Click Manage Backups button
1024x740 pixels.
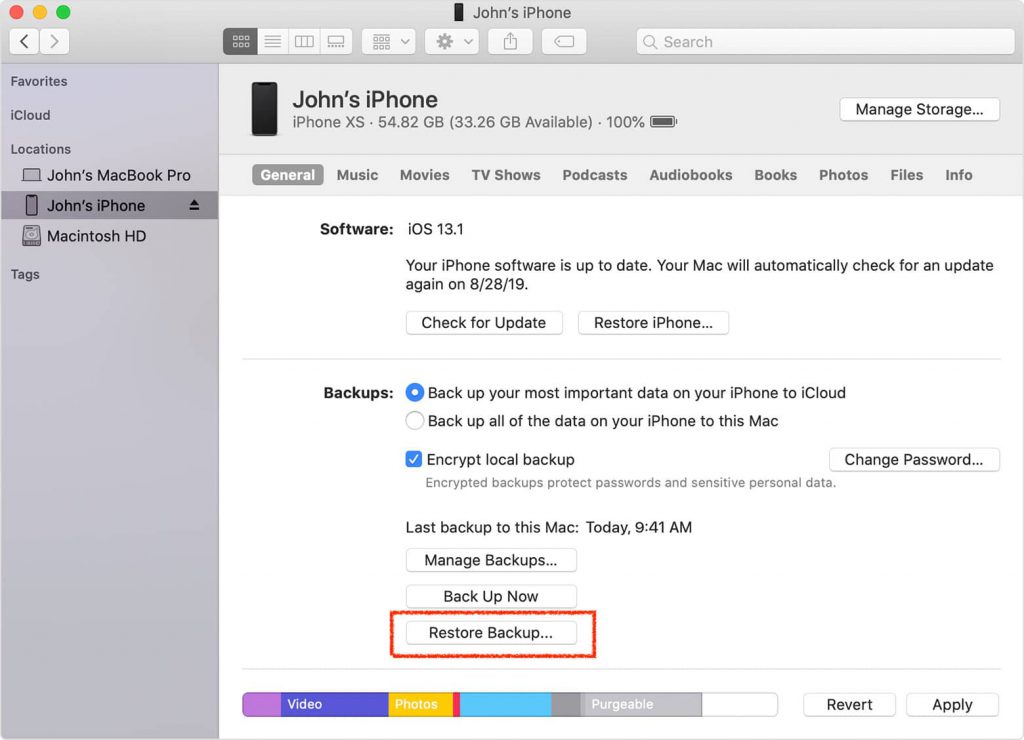coord(491,560)
